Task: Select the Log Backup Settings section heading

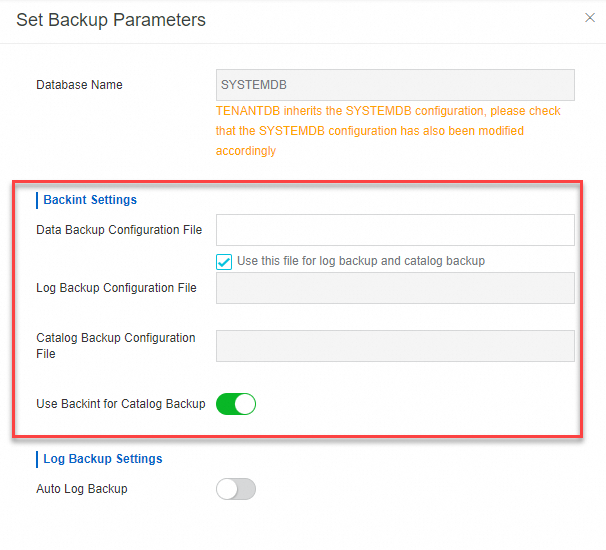Action: point(102,459)
